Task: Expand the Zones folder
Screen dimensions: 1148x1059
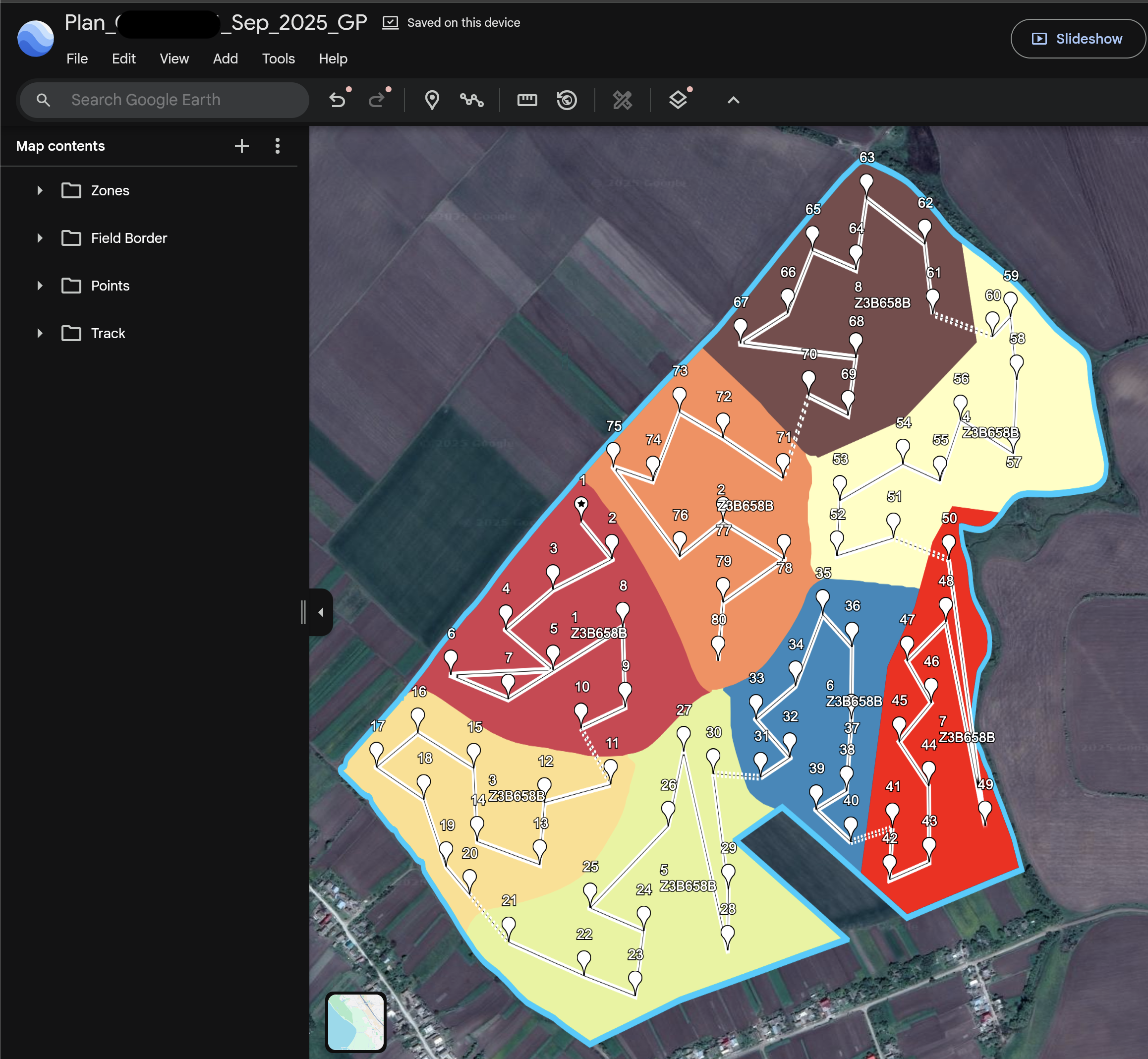Action: (x=40, y=190)
